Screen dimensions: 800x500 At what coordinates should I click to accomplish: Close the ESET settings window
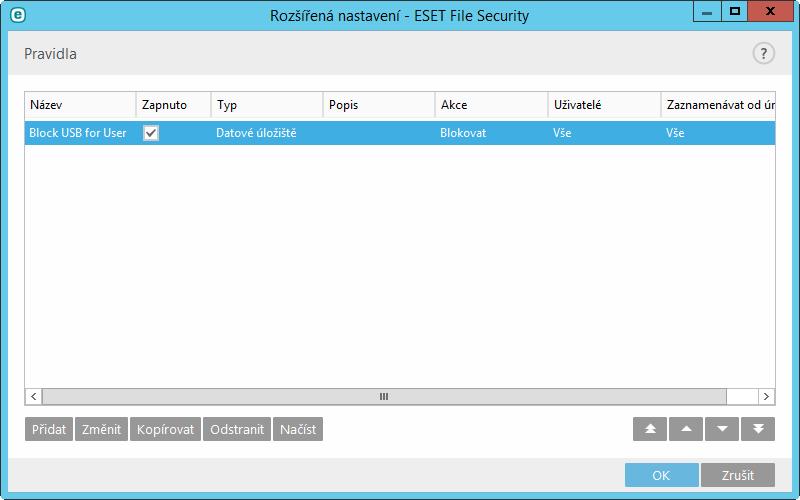pos(770,12)
